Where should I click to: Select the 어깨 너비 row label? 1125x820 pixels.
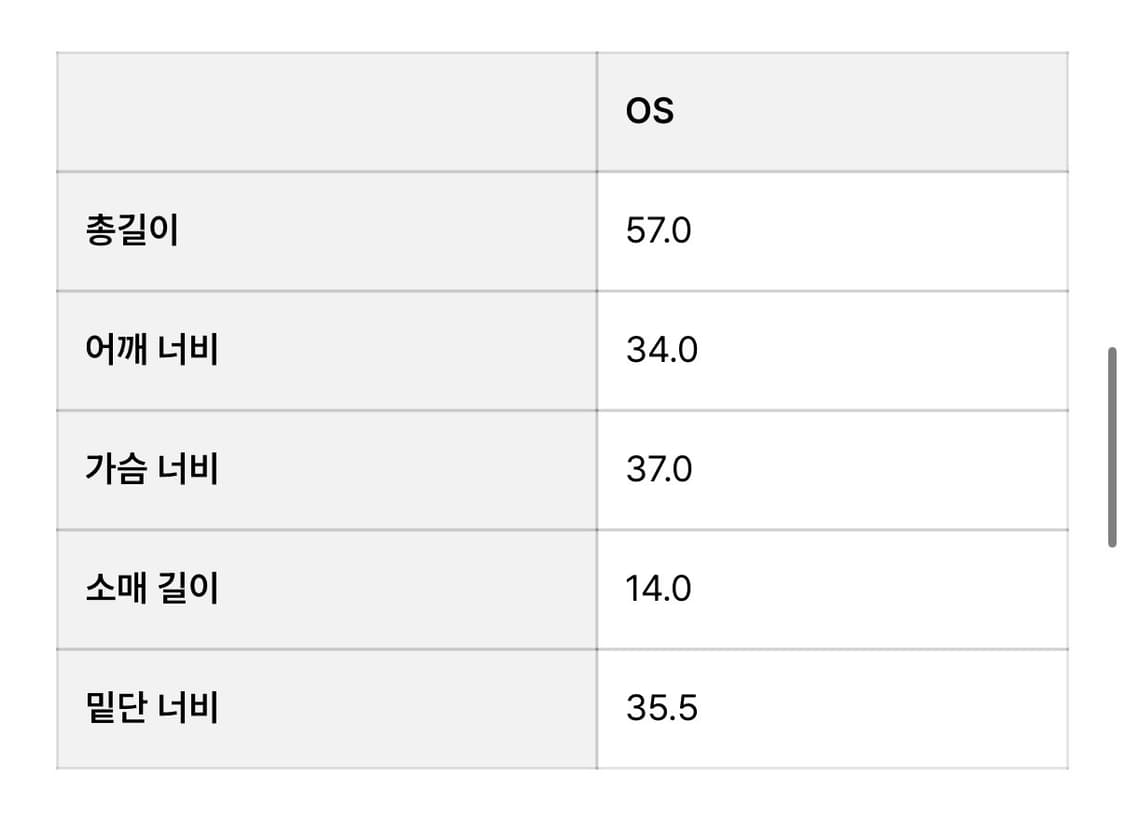click(x=152, y=351)
